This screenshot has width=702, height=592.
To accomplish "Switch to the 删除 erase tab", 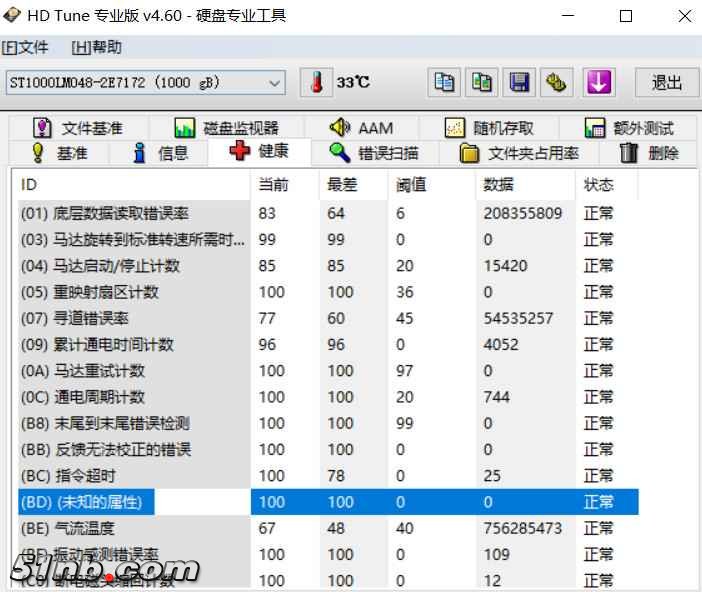I will (x=649, y=153).
